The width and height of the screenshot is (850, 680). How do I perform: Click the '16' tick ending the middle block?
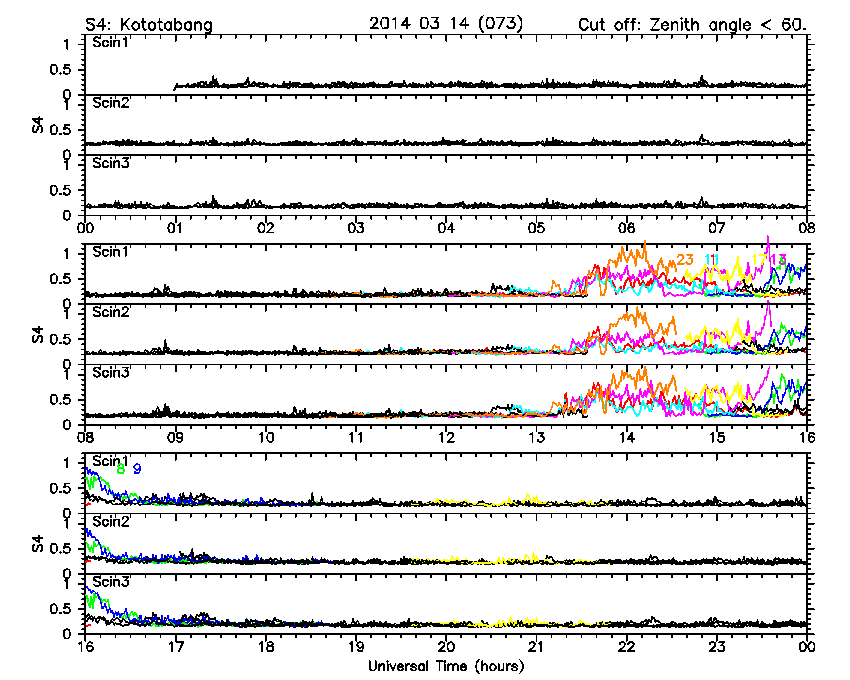(807, 437)
